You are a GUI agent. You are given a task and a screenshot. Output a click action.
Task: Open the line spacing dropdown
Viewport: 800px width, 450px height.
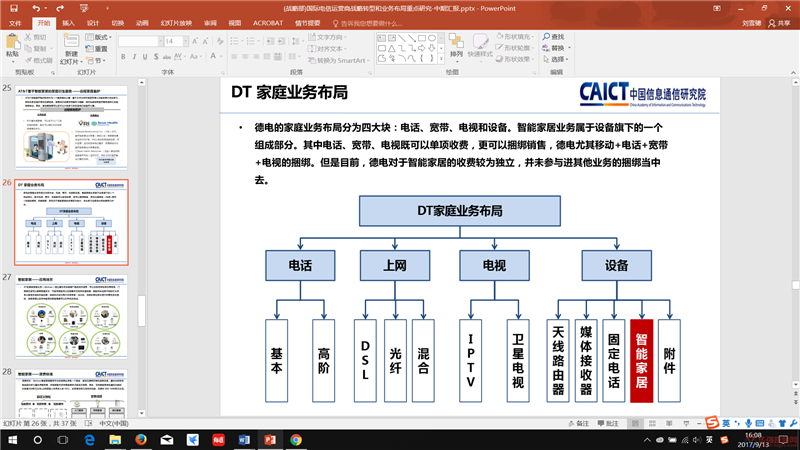(x=296, y=41)
